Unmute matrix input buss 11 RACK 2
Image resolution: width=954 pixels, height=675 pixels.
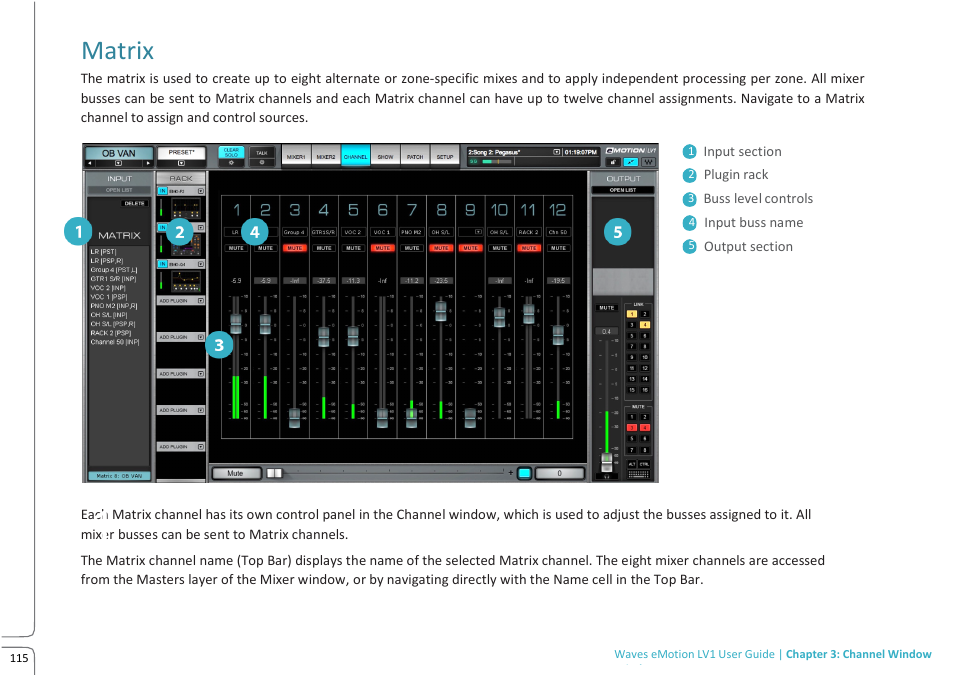pos(529,248)
